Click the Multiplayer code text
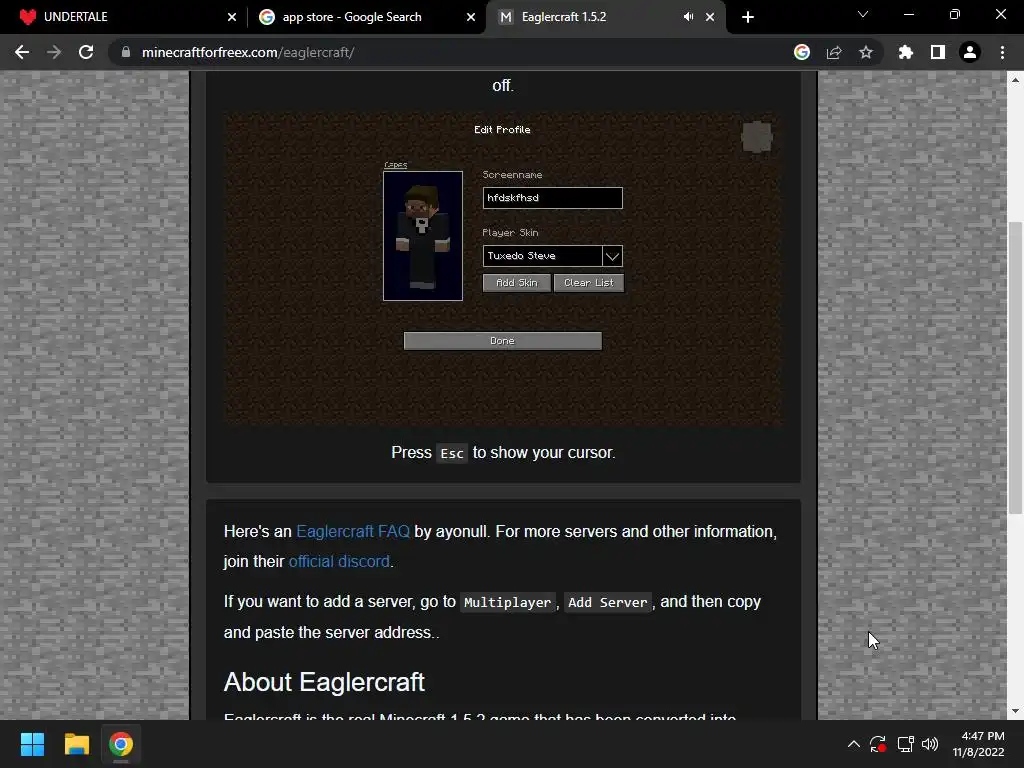1024x768 pixels. (x=507, y=602)
